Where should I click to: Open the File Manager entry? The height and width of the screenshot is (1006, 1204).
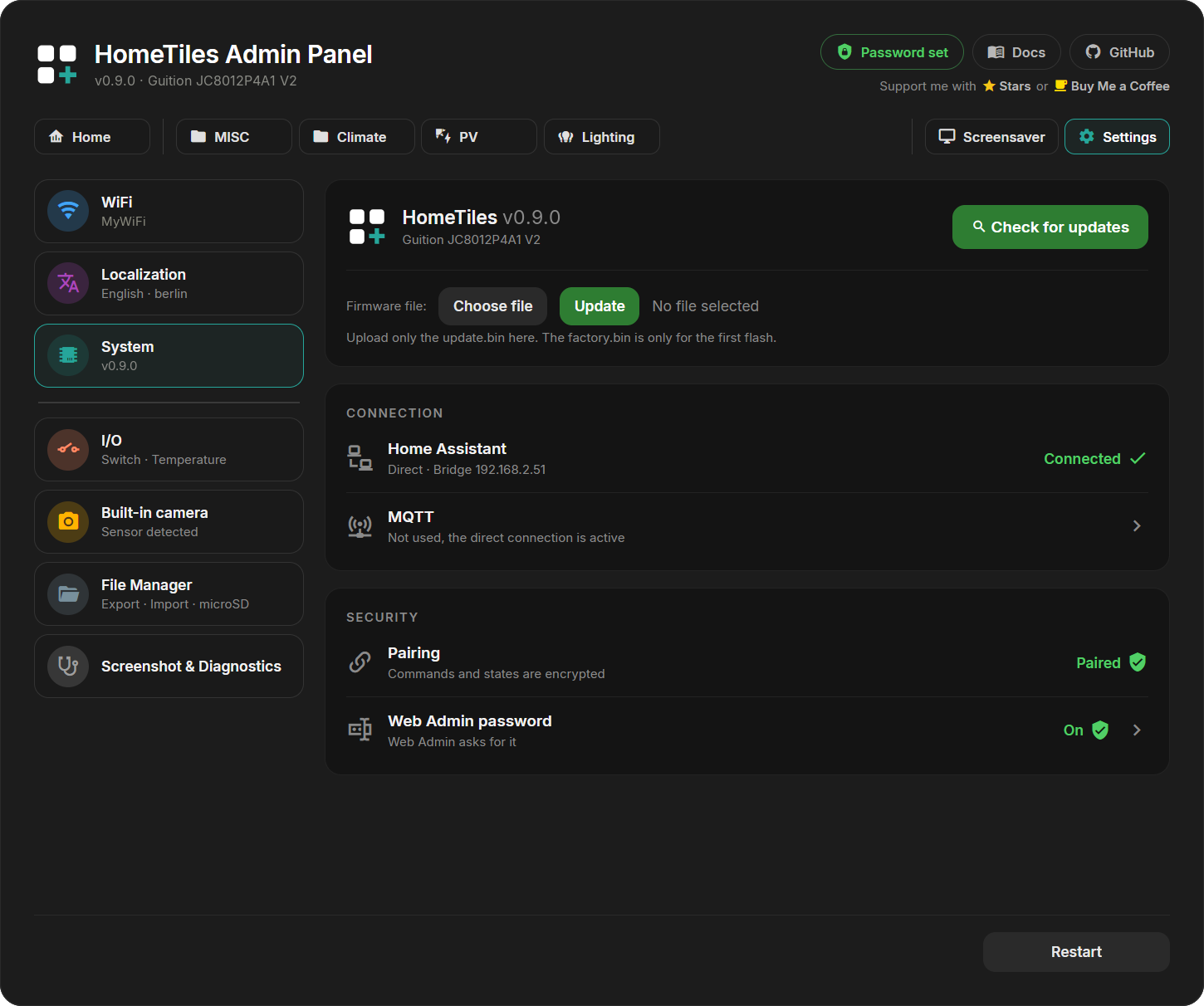pyautogui.click(x=169, y=593)
